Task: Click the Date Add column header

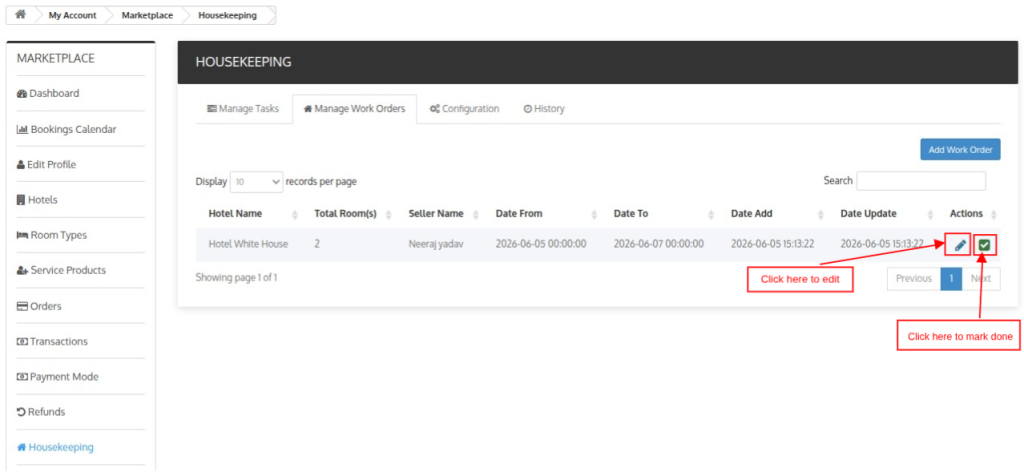Action: [751, 213]
